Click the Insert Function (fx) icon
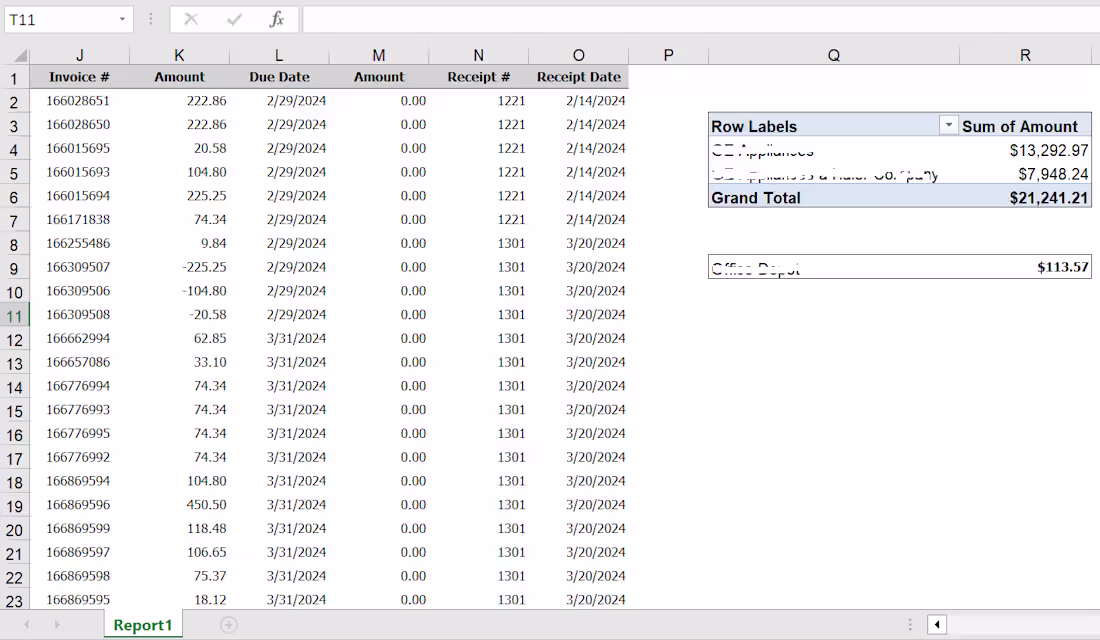Image resolution: width=1100 pixels, height=640 pixels. (277, 19)
